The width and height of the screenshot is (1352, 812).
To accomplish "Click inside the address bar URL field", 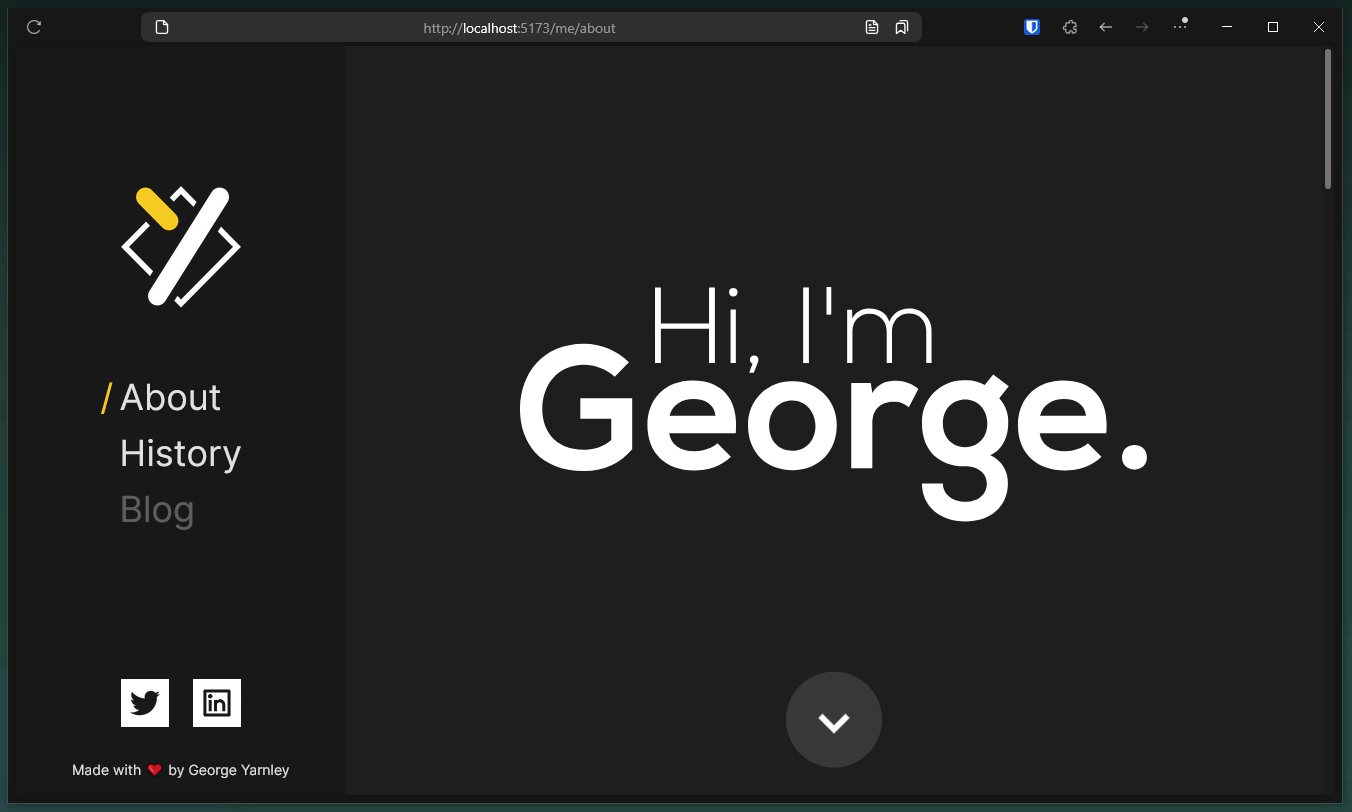I will 519,27.
